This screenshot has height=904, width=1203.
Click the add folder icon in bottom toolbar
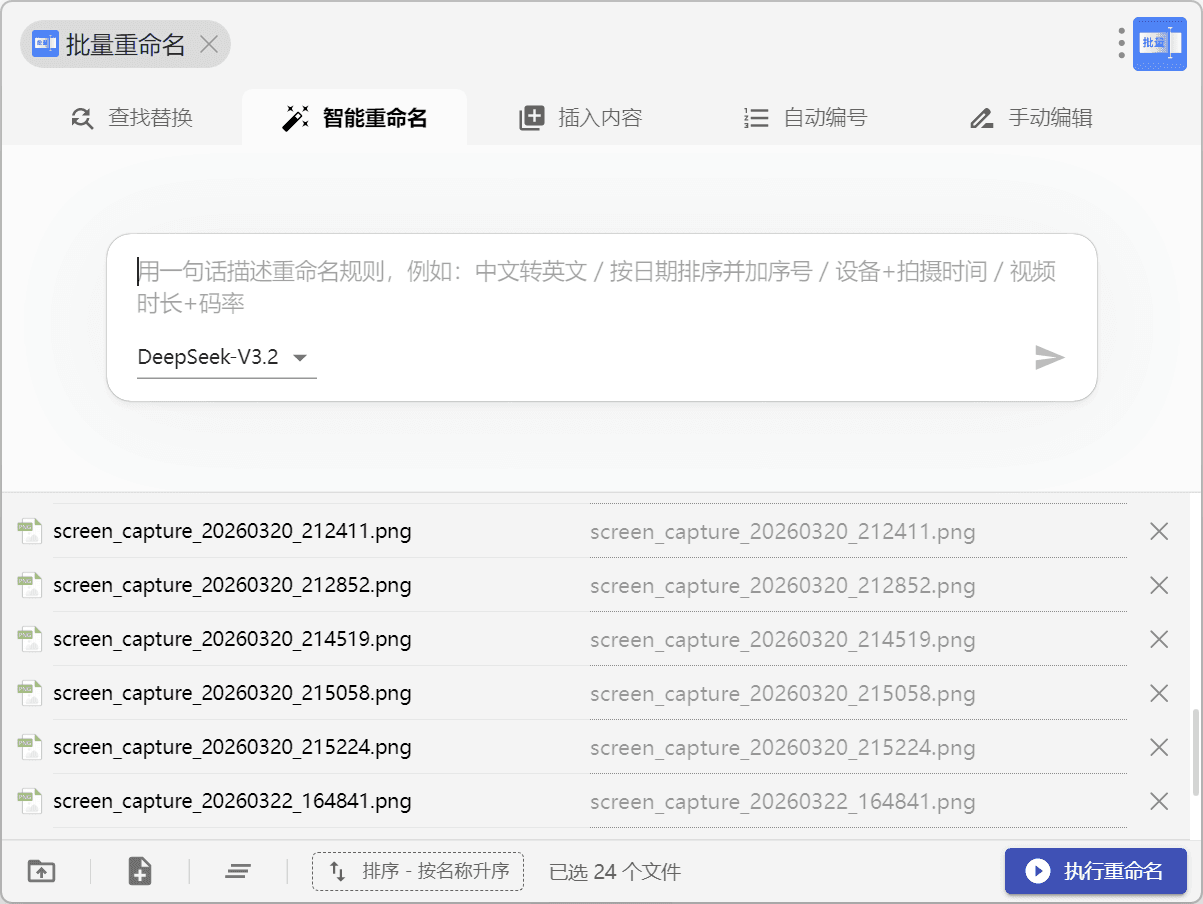[x=41, y=871]
